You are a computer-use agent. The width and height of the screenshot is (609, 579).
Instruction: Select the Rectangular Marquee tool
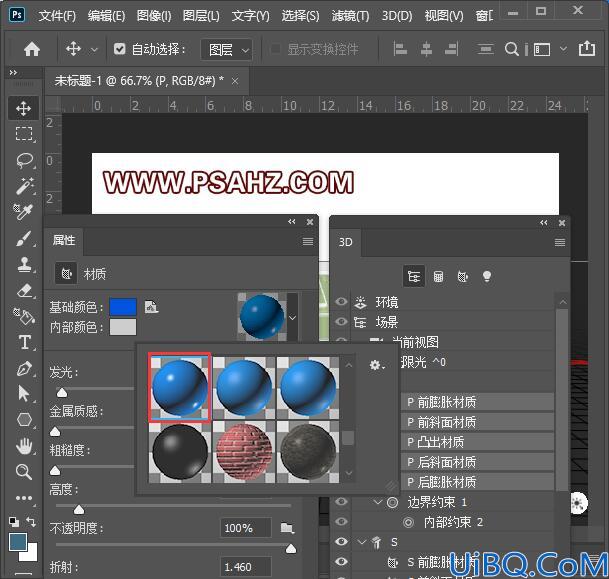point(24,134)
